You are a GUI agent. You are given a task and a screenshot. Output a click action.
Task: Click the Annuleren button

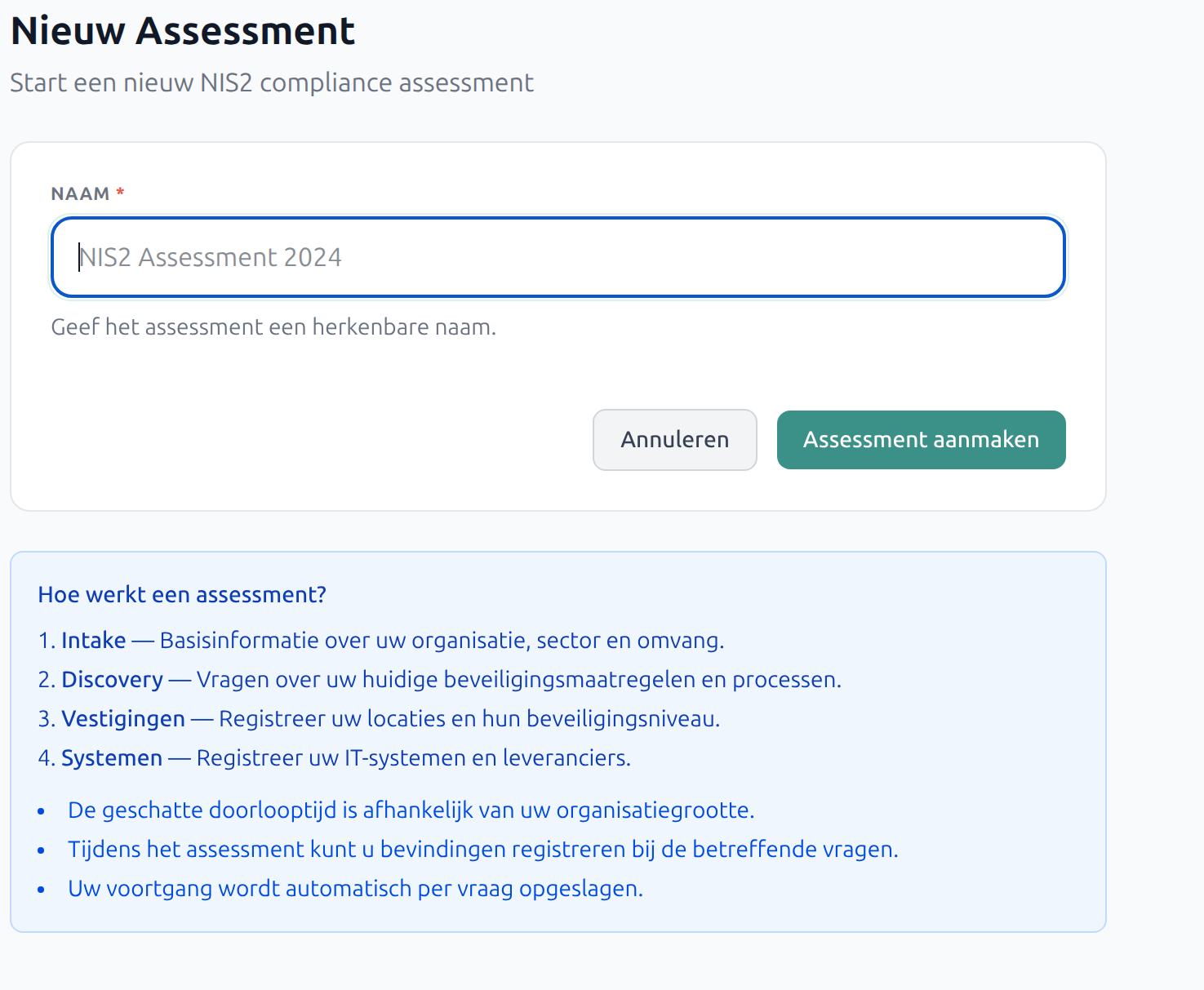click(674, 440)
